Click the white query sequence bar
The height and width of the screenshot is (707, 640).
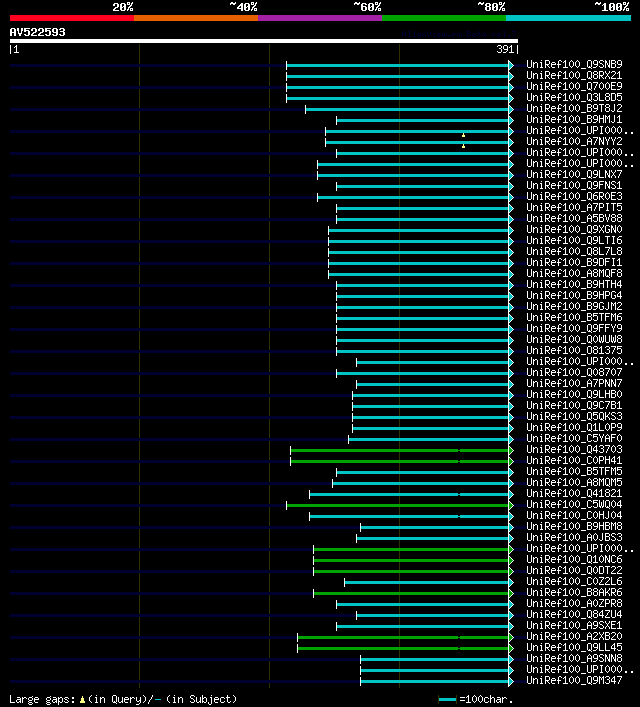(x=264, y=41)
